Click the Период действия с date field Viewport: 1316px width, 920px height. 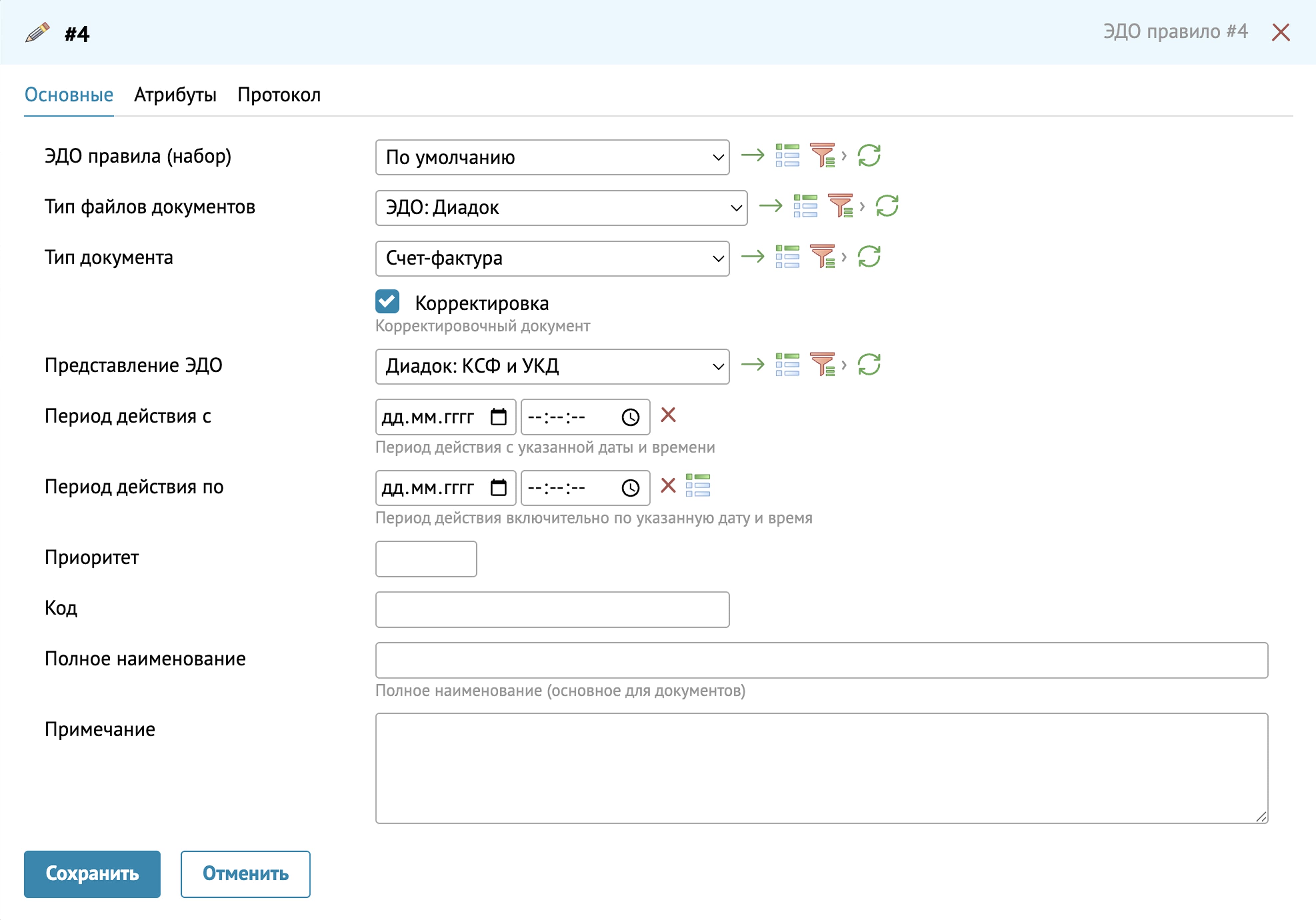pyautogui.click(x=445, y=417)
